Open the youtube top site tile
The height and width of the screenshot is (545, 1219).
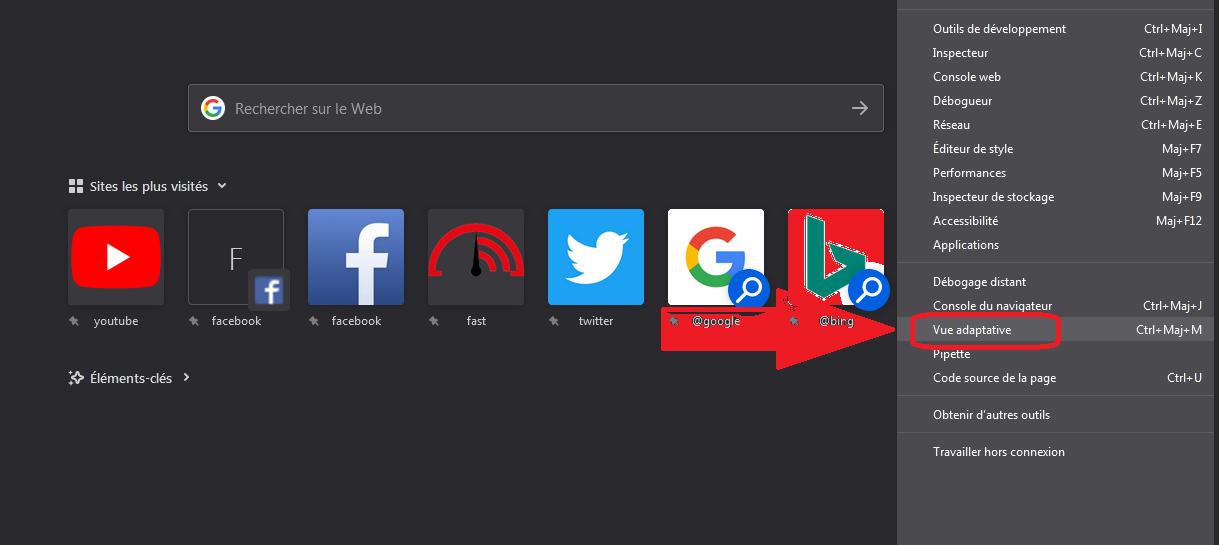tap(116, 257)
